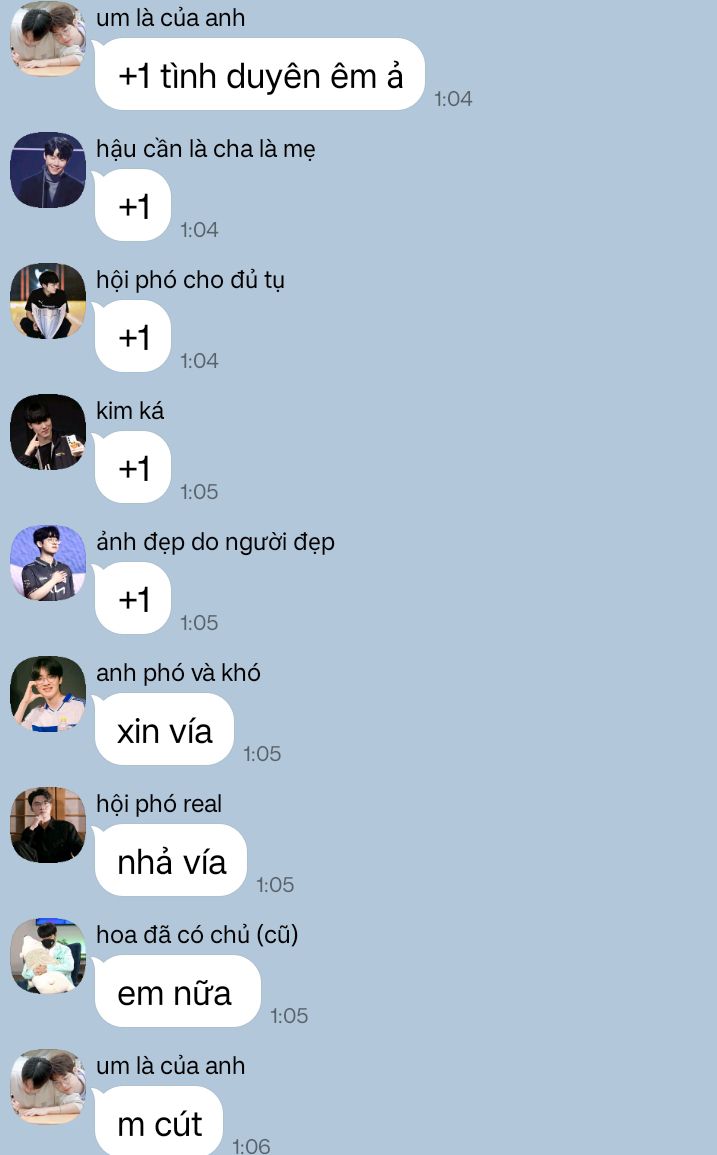Tap the "m cút" message bubble
717x1155 pixels.
[x=158, y=1122]
